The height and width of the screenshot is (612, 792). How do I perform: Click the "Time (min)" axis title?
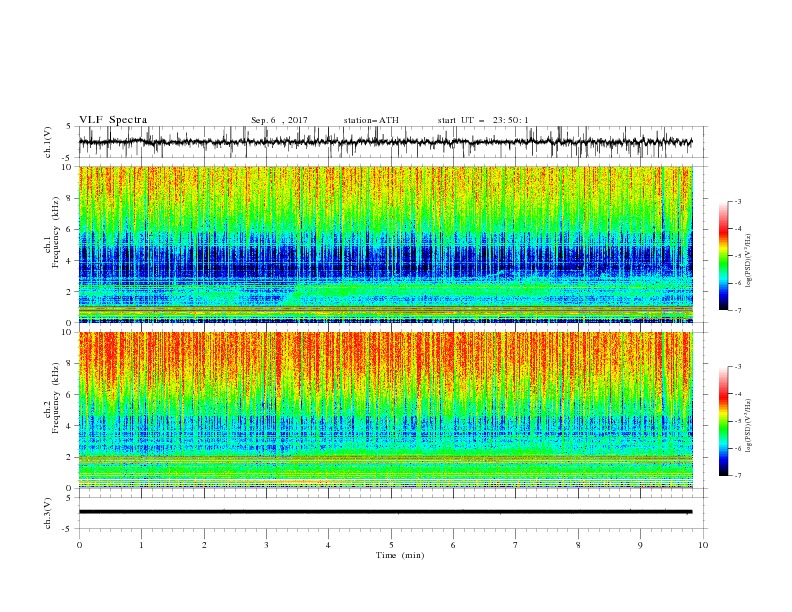(x=400, y=555)
